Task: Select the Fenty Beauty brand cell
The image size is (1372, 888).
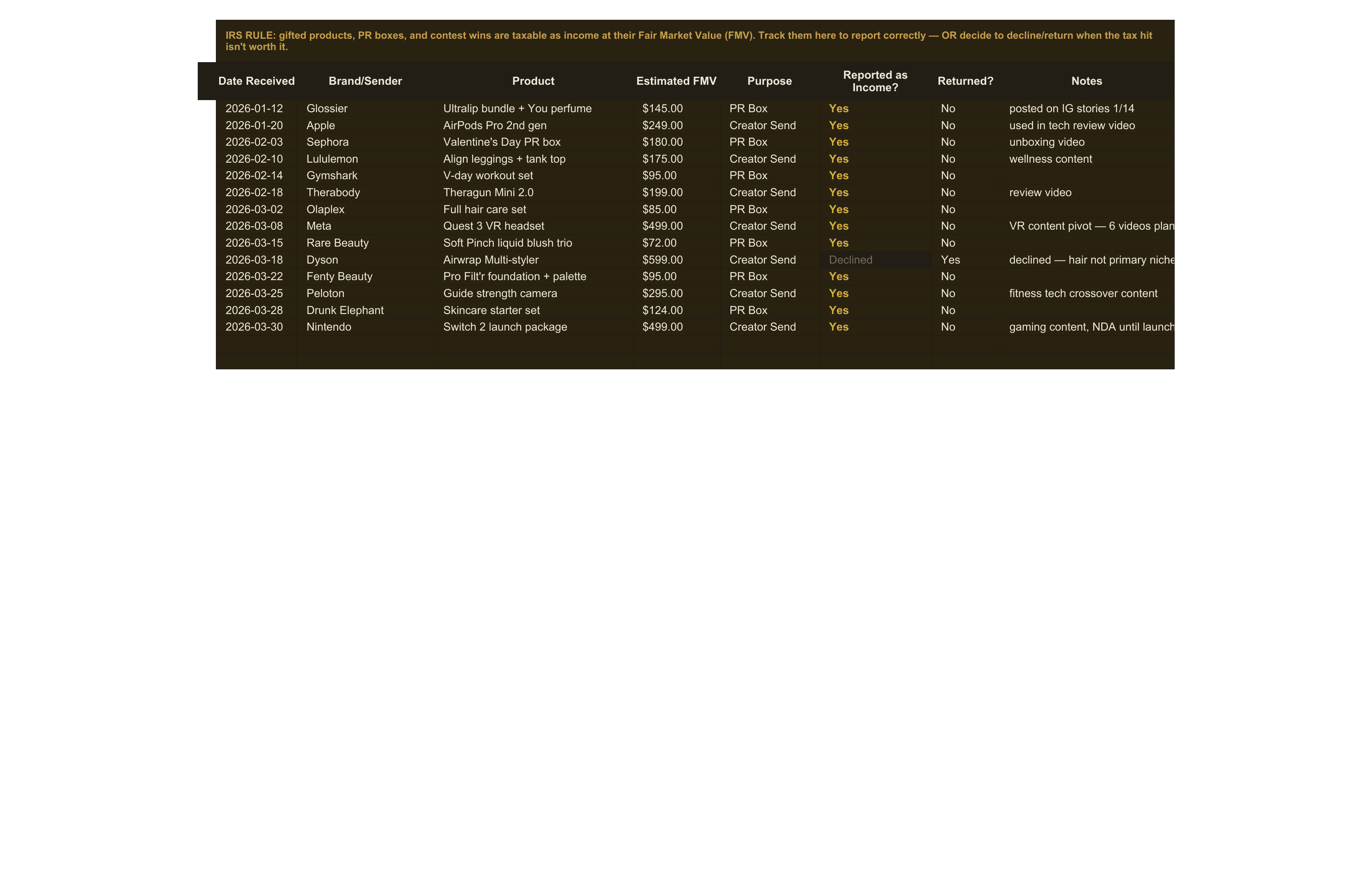Action: click(365, 276)
